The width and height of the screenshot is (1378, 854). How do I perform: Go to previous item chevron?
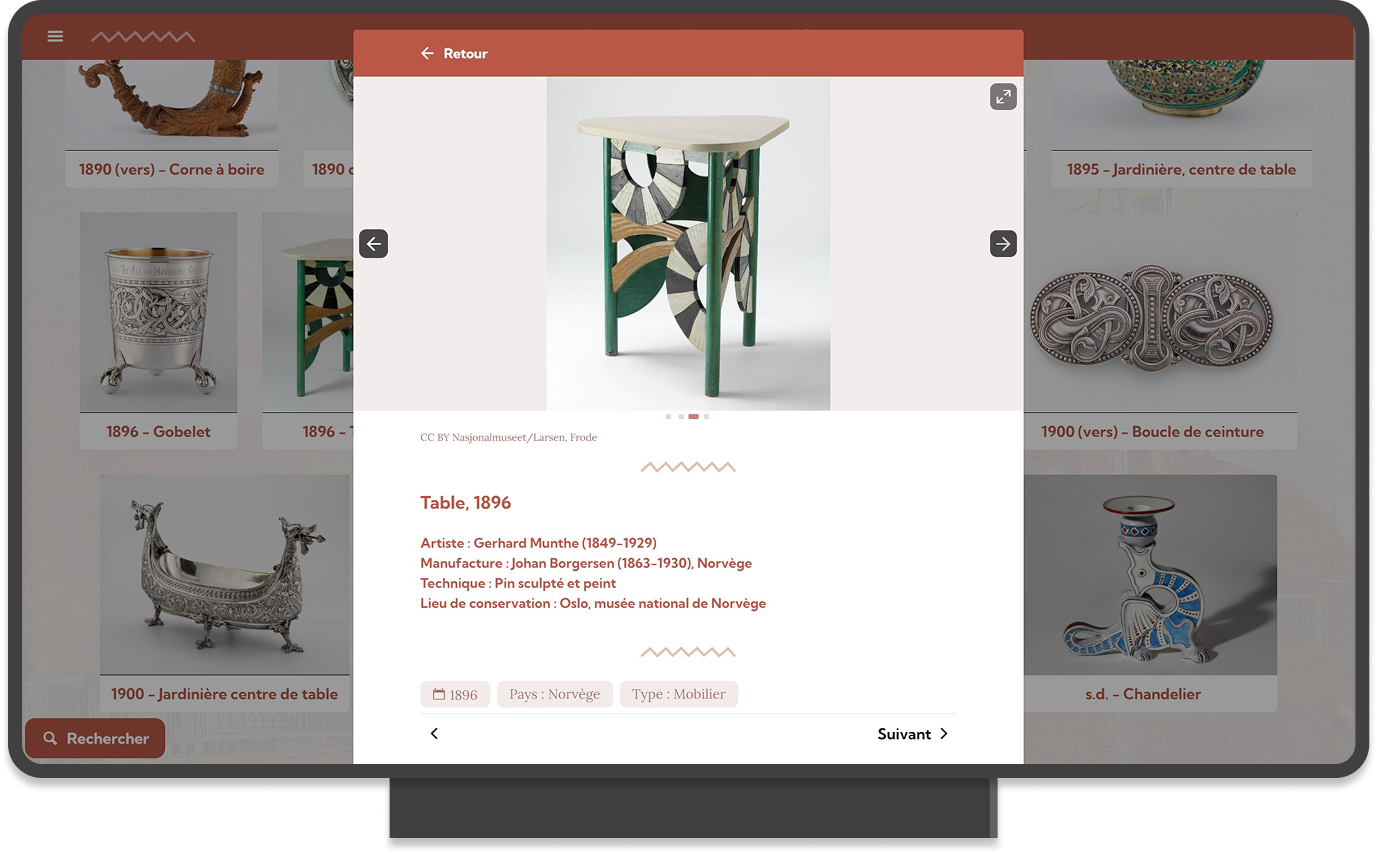[434, 734]
